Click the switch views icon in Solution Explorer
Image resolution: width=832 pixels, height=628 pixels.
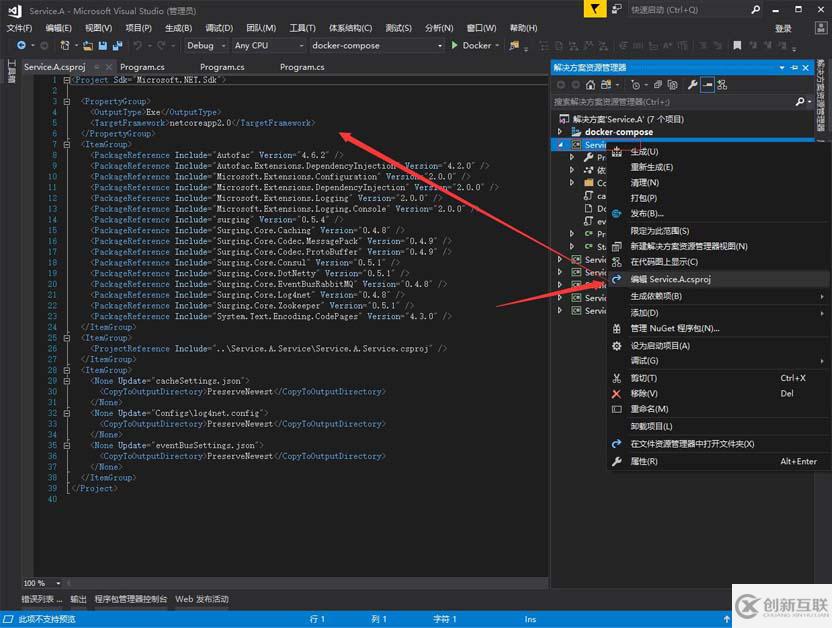point(606,85)
